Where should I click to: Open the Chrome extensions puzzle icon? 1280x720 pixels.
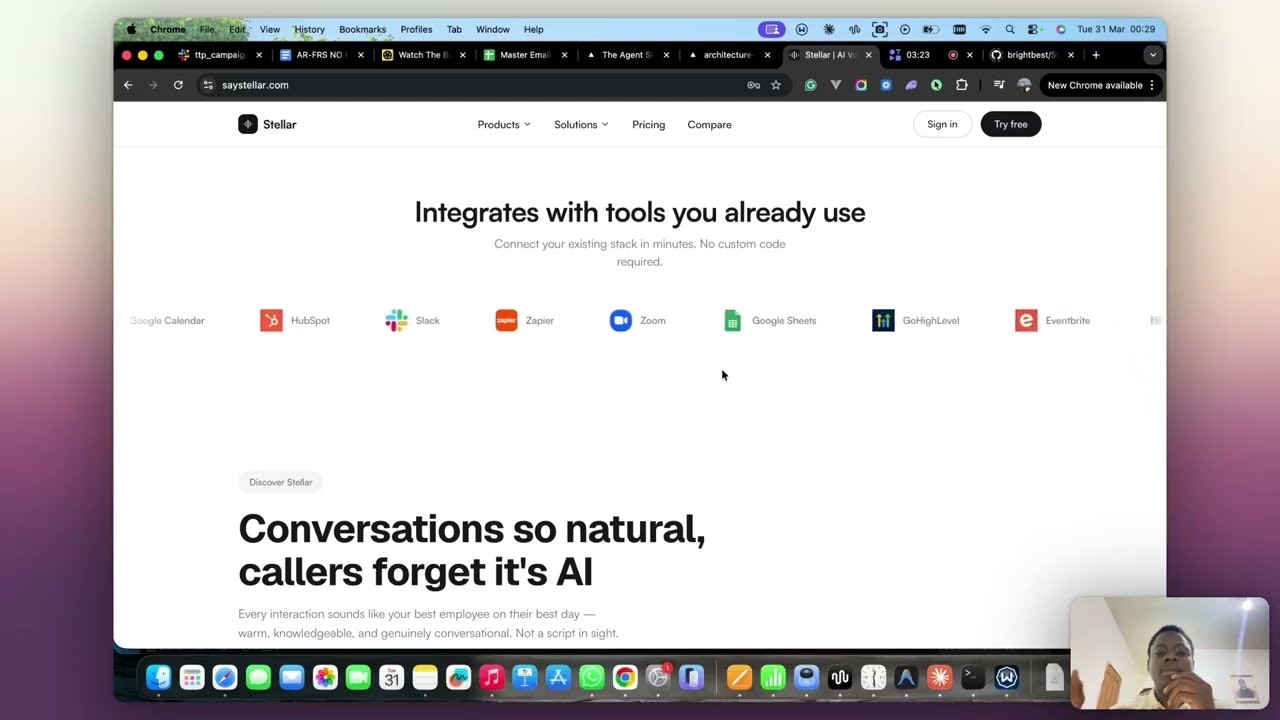962,85
